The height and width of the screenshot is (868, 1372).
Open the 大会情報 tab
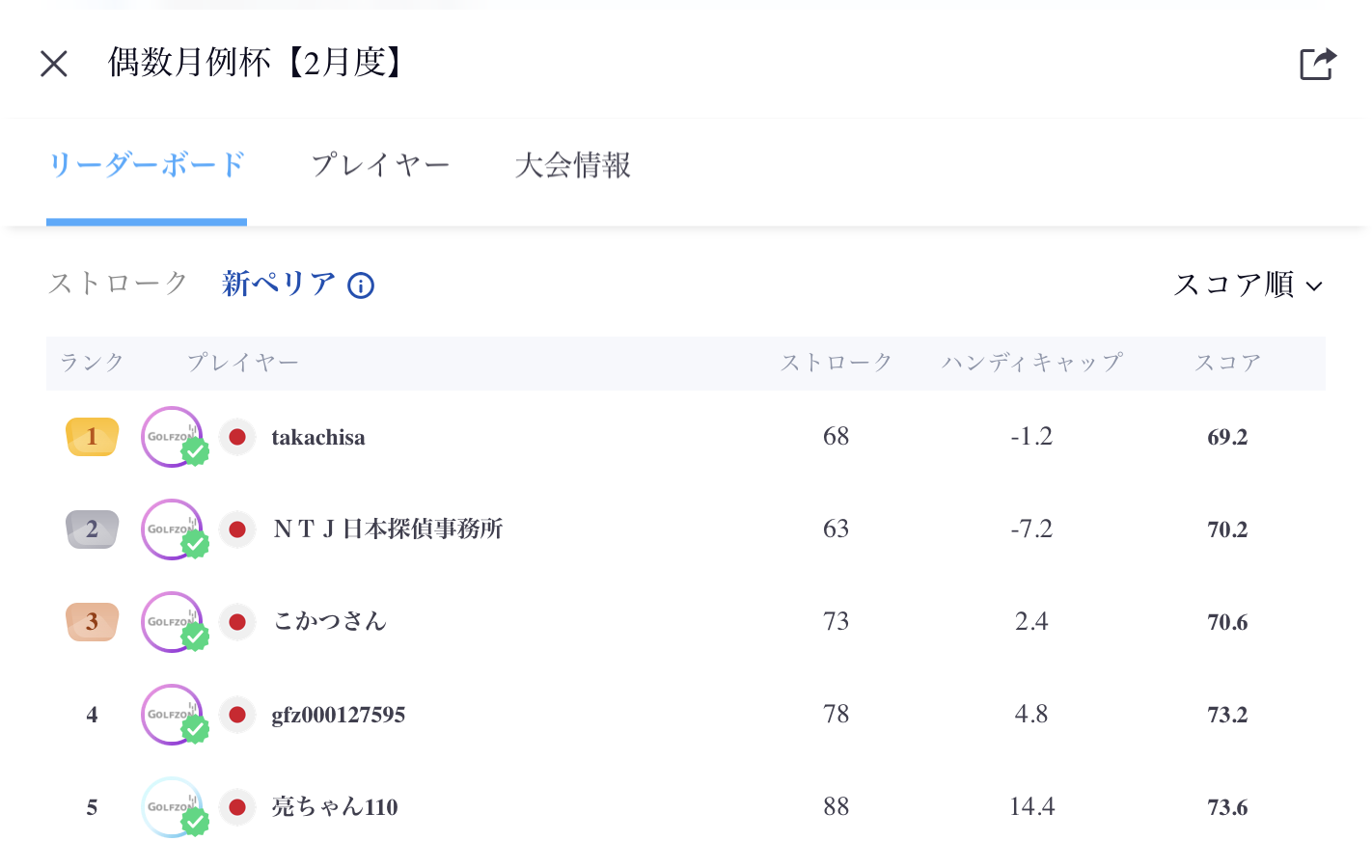coord(572,166)
